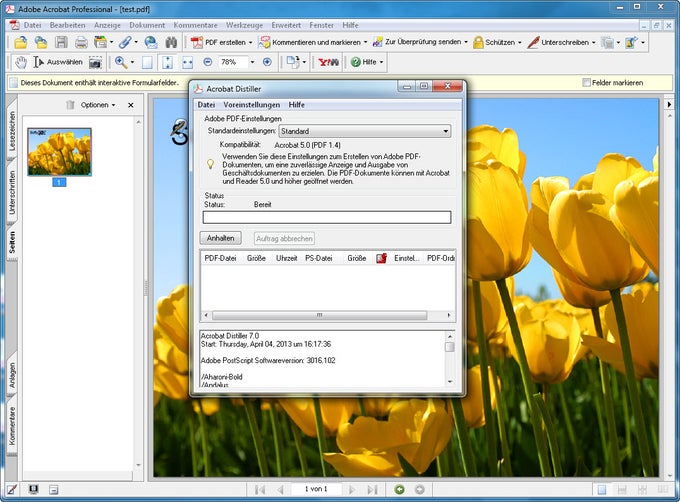Image resolution: width=680 pixels, height=502 pixels.
Task: Click the PS-Datei column header
Action: coord(319,258)
